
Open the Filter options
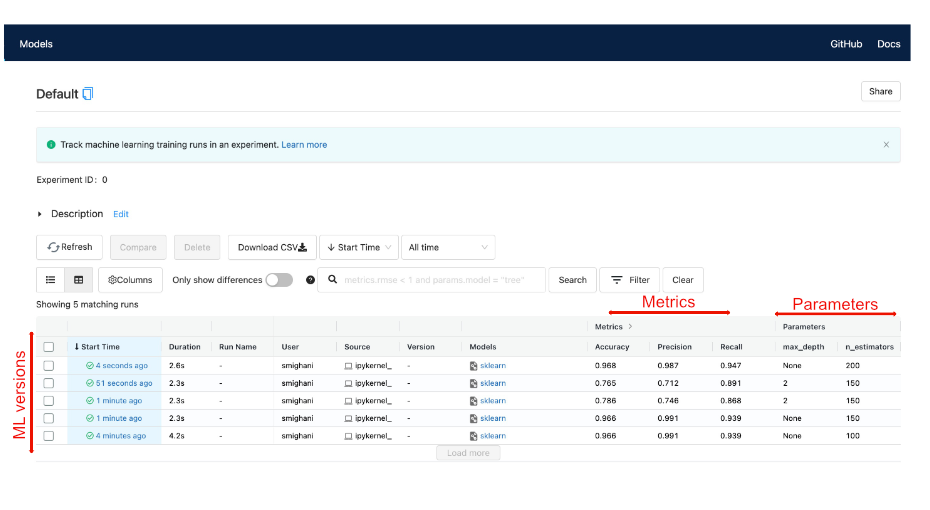[x=630, y=280]
